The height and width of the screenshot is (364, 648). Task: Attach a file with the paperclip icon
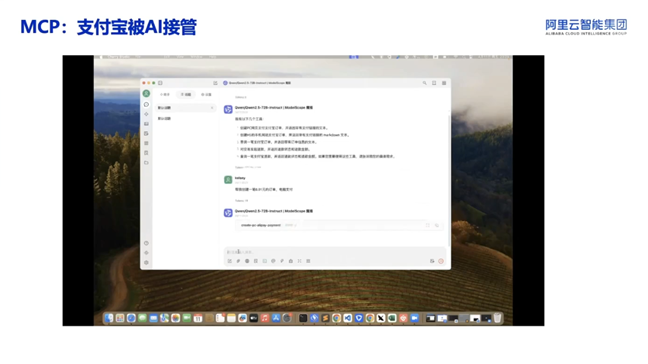(x=238, y=261)
